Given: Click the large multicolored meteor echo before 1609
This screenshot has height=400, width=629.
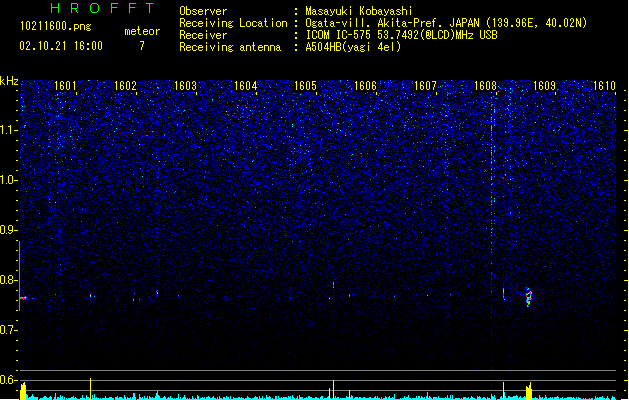Looking at the screenshot, I should [x=529, y=297].
